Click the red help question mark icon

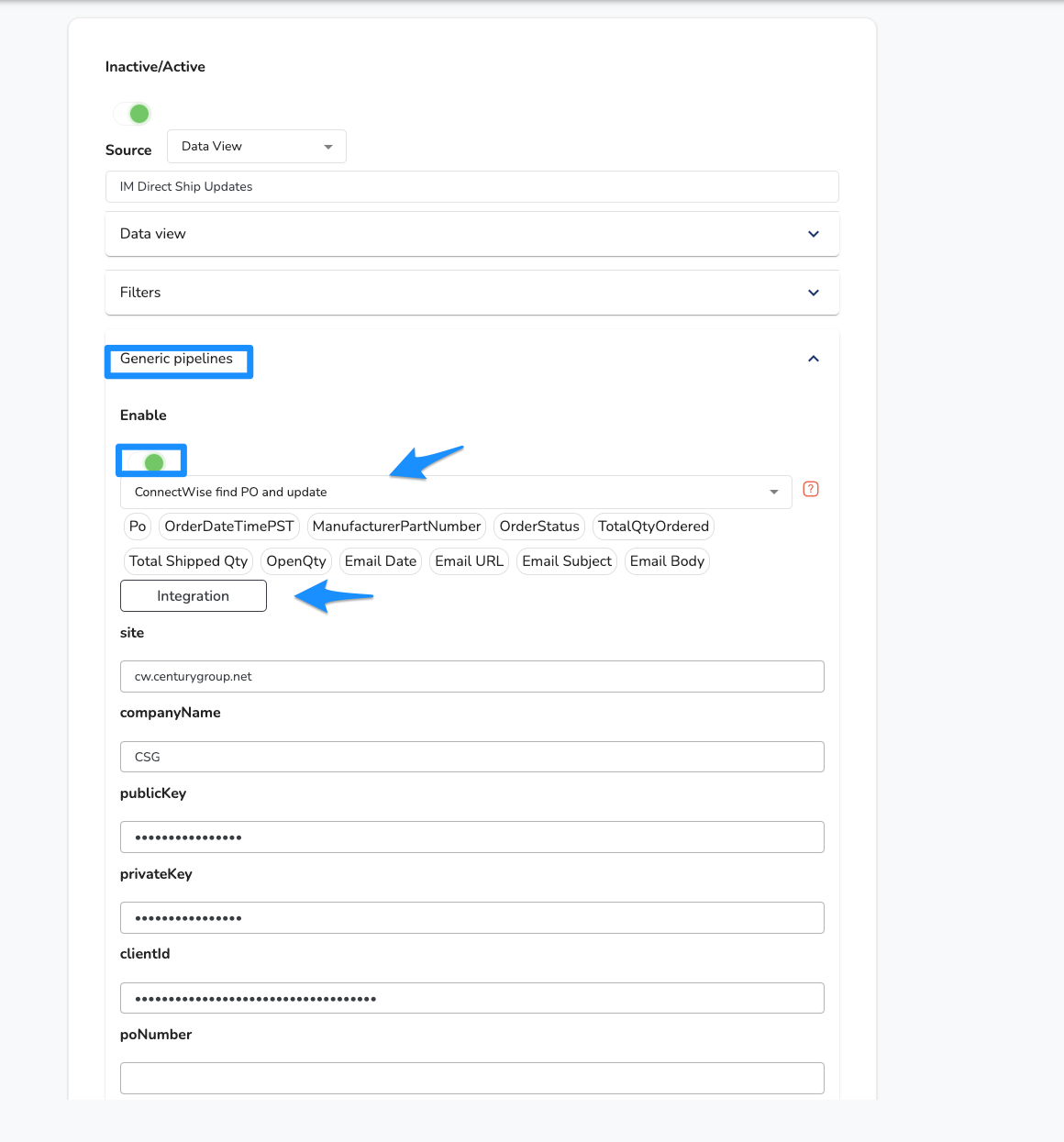pyautogui.click(x=811, y=489)
